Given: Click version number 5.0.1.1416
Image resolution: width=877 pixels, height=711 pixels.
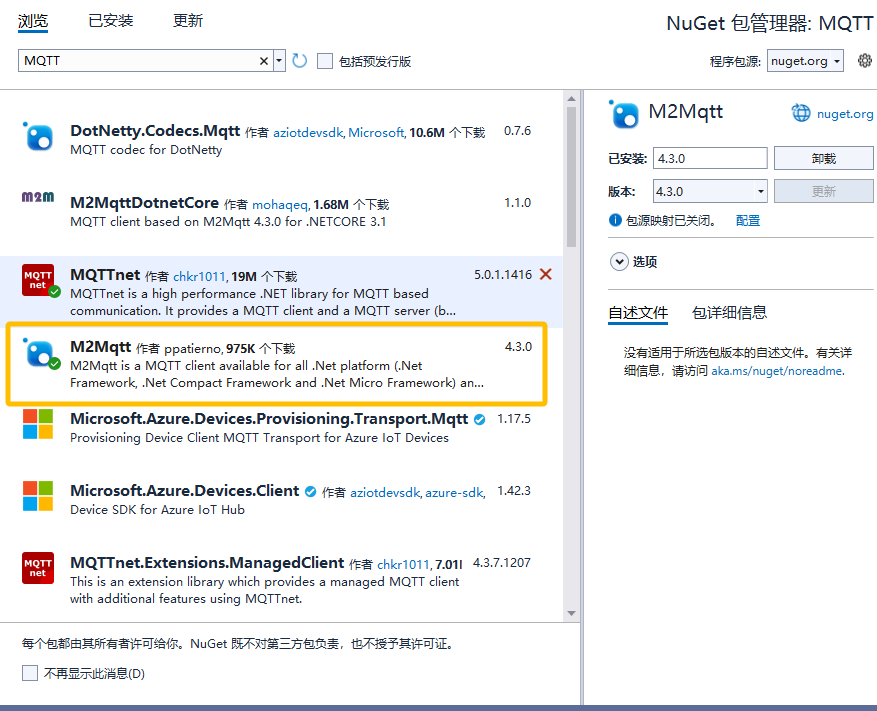Looking at the screenshot, I should point(503,275).
